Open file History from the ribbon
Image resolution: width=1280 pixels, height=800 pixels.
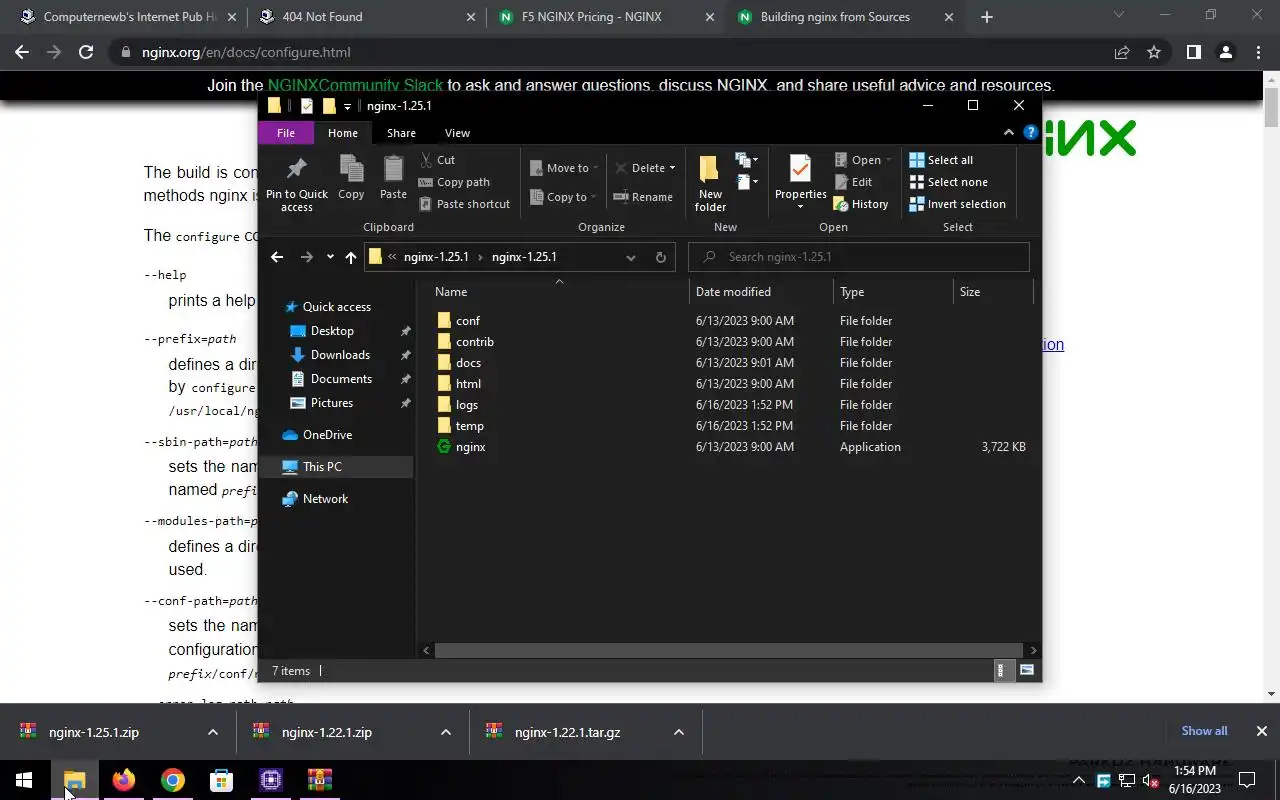(x=860, y=204)
